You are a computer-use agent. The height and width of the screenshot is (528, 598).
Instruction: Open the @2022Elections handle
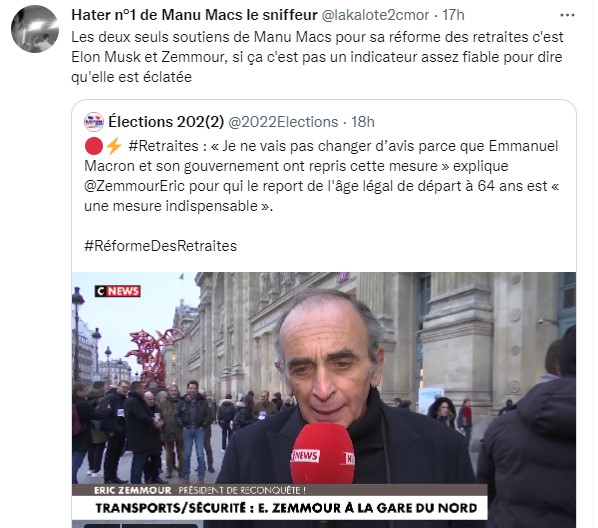point(283,122)
